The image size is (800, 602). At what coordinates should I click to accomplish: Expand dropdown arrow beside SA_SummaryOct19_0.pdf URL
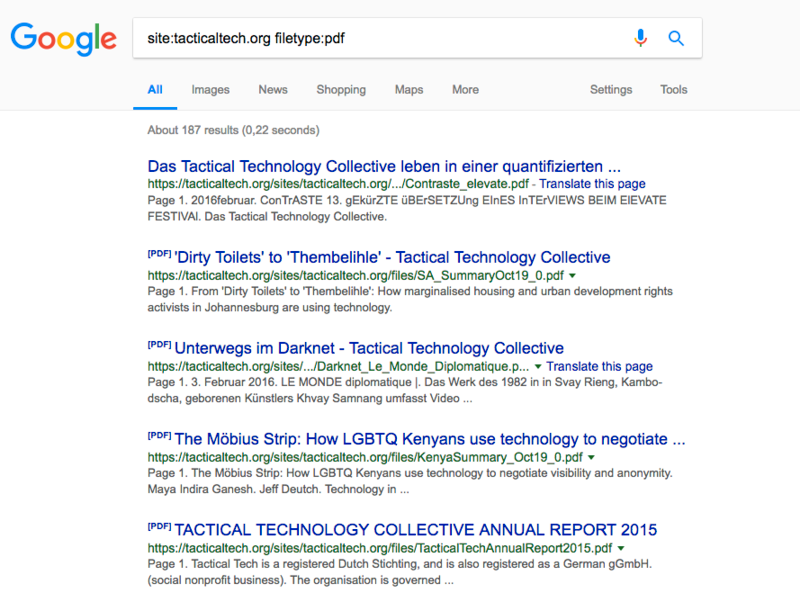(x=572, y=275)
